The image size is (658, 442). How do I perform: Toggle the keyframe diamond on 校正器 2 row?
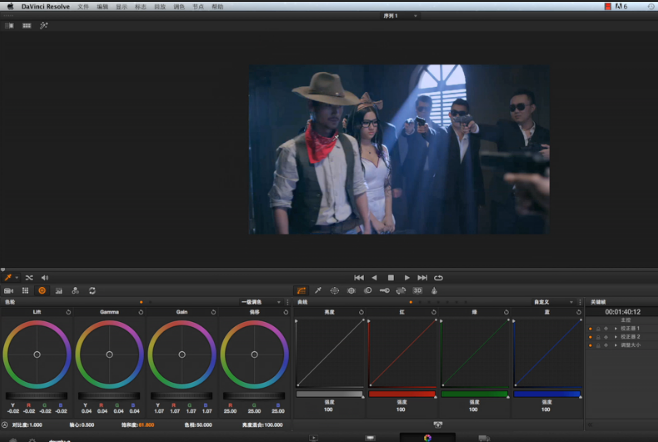(606, 337)
